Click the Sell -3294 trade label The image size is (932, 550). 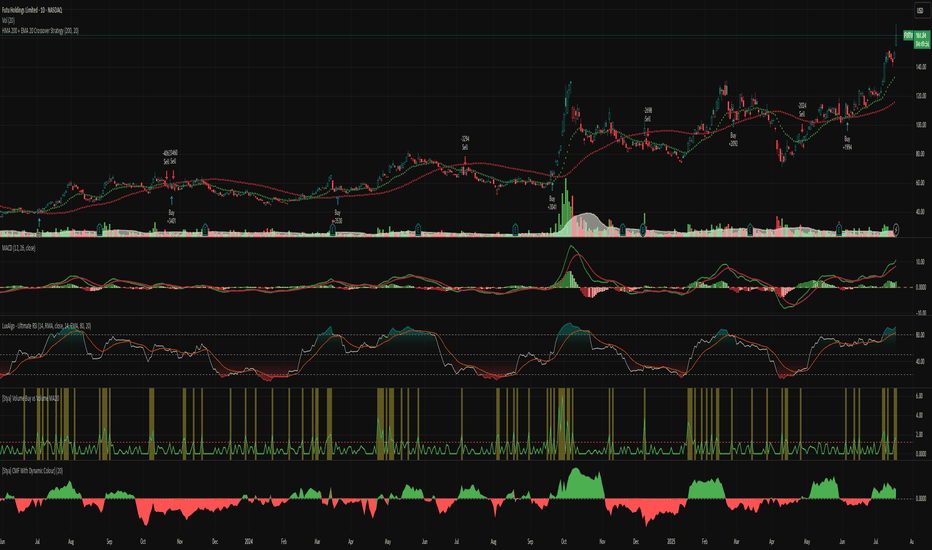tap(465, 143)
